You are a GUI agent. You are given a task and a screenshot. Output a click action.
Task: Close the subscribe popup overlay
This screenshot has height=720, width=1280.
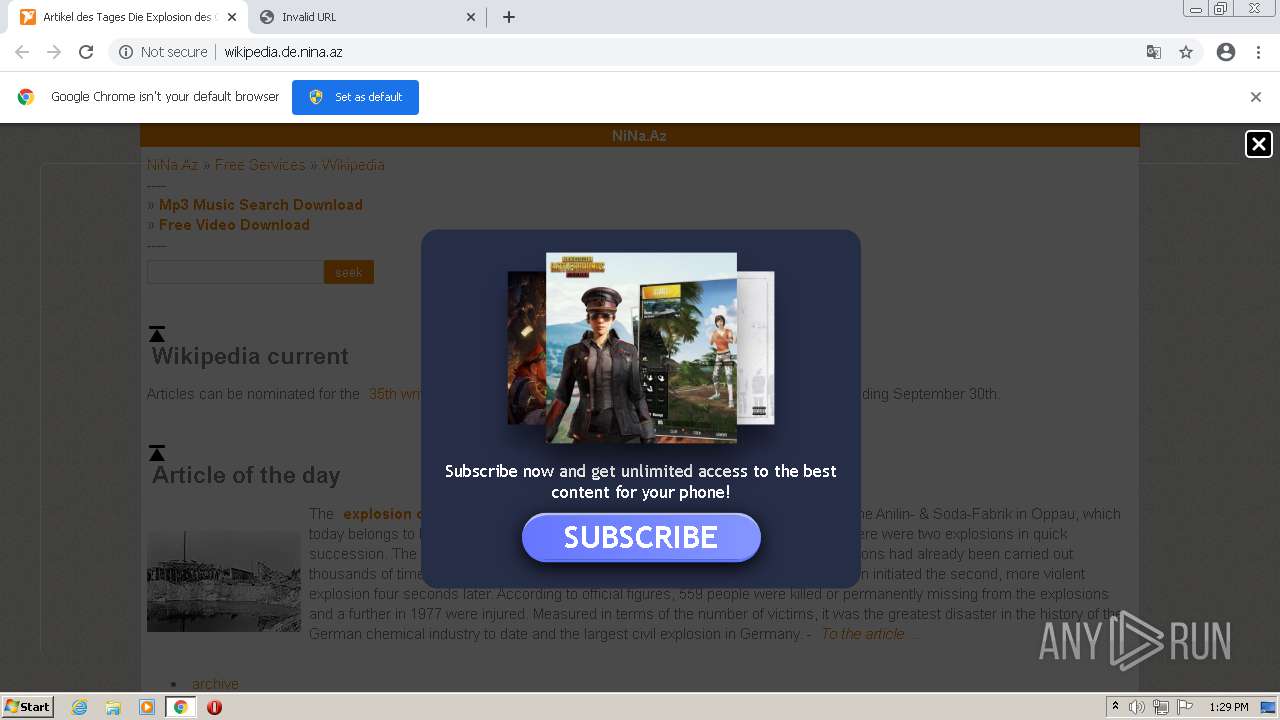pyautogui.click(x=1259, y=144)
